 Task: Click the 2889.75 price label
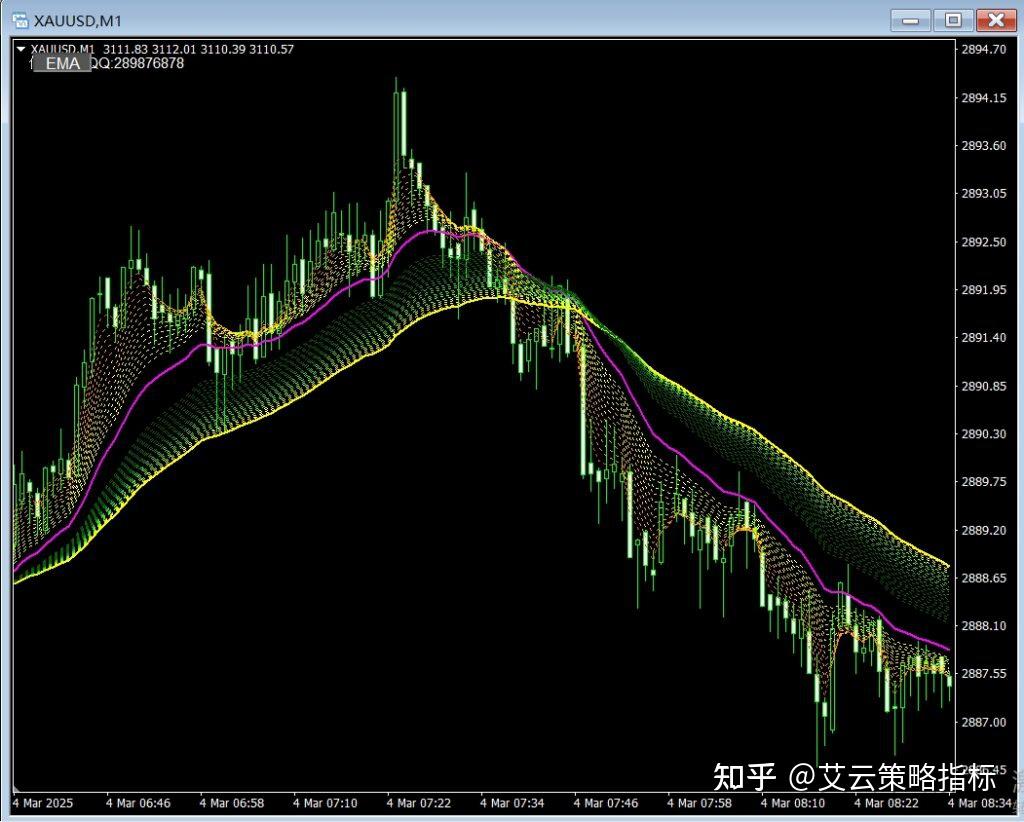(x=984, y=481)
